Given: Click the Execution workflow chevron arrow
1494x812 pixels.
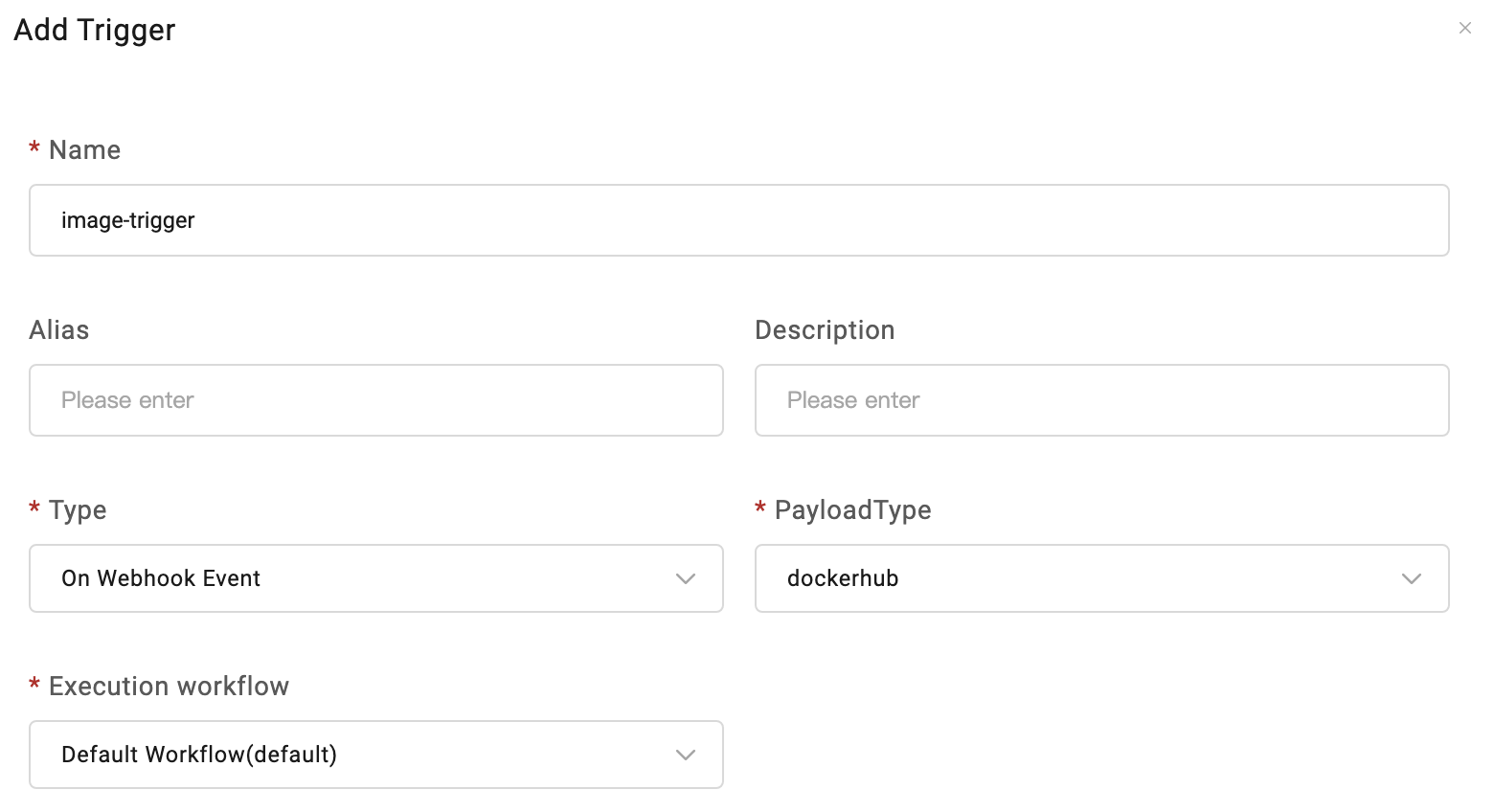Looking at the screenshot, I should point(685,755).
